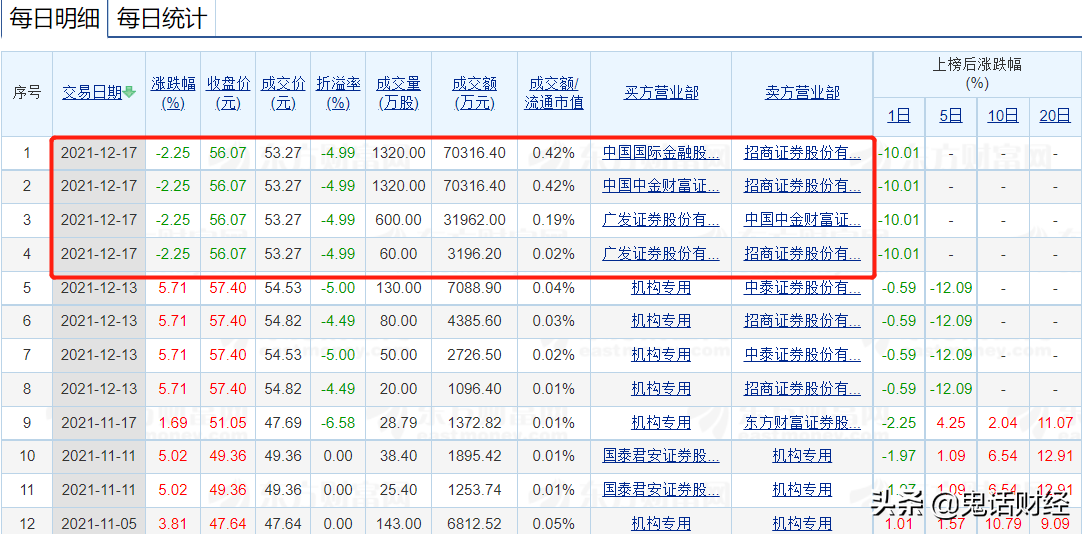The image size is (1086, 534).
Task: Select 成交额 value 4385.60
Action: click(x=474, y=321)
